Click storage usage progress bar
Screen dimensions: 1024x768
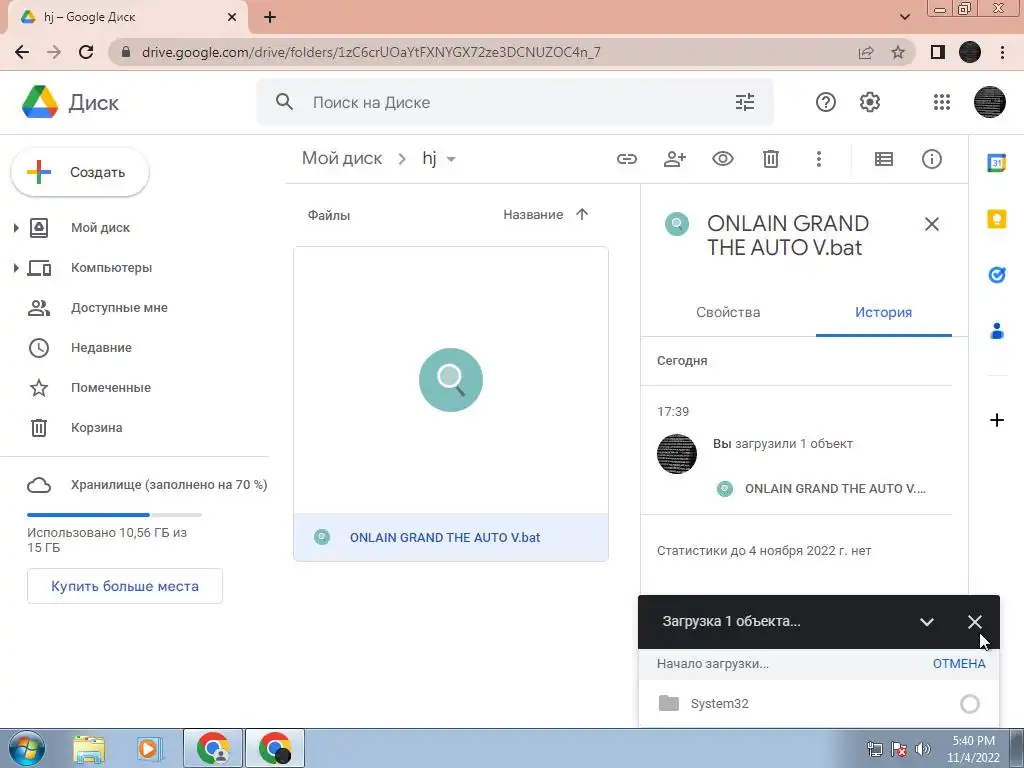tap(114, 515)
